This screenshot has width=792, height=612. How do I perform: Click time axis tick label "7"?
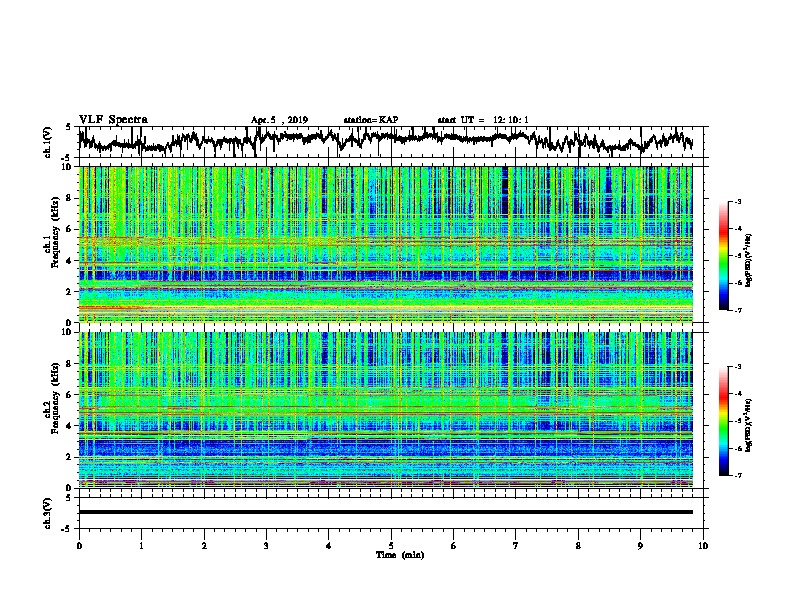[516, 546]
